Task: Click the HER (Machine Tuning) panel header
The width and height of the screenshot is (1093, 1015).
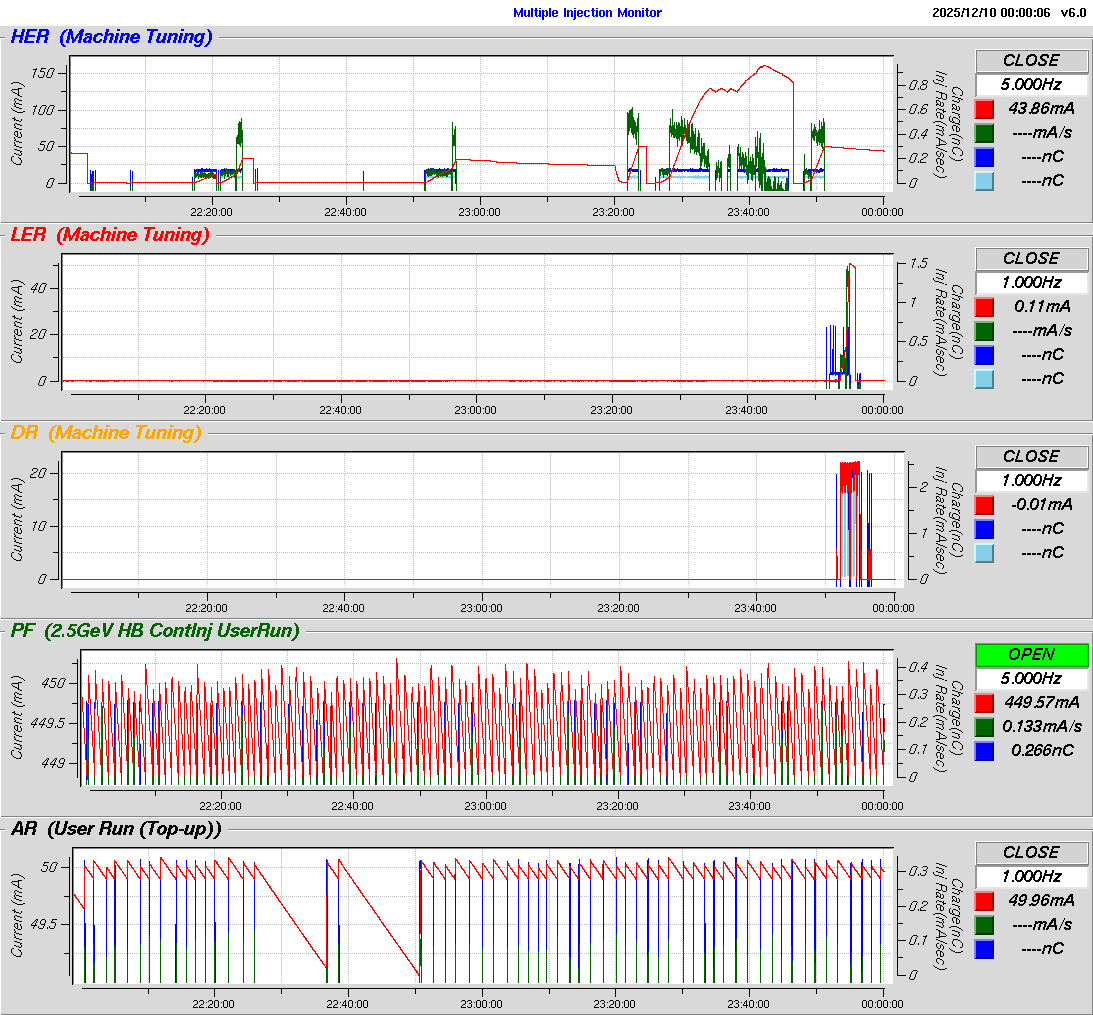Action: coord(111,38)
